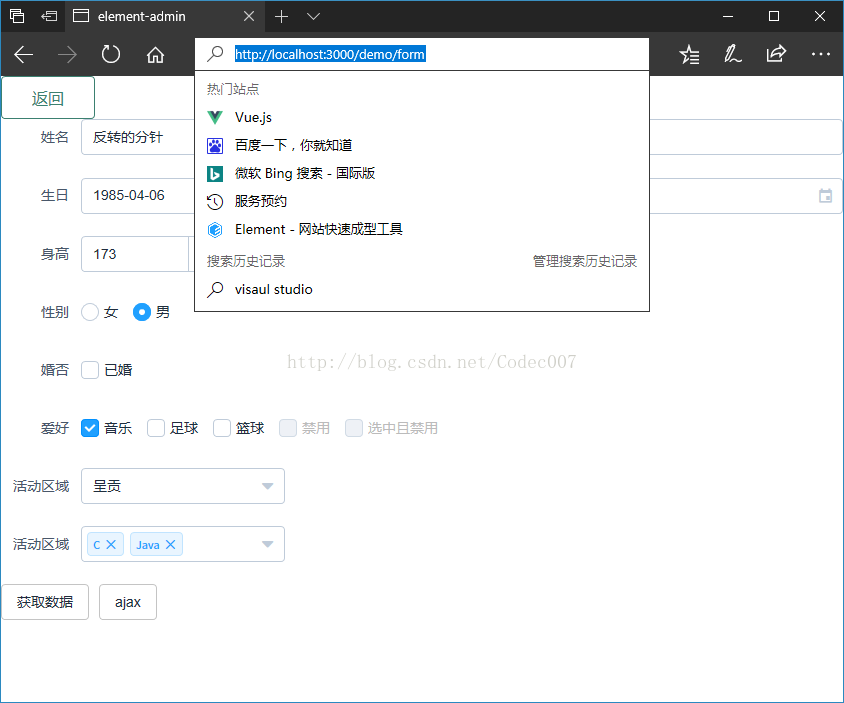Add web notes with the pen icon
Viewport: 844px width, 703px height.
point(733,54)
